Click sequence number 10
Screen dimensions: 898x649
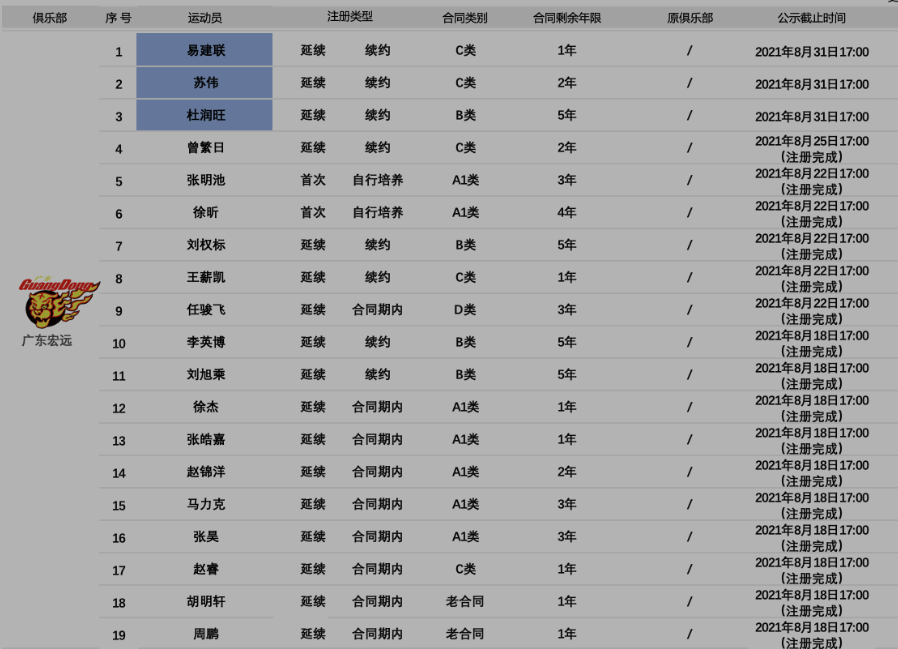tap(119, 344)
